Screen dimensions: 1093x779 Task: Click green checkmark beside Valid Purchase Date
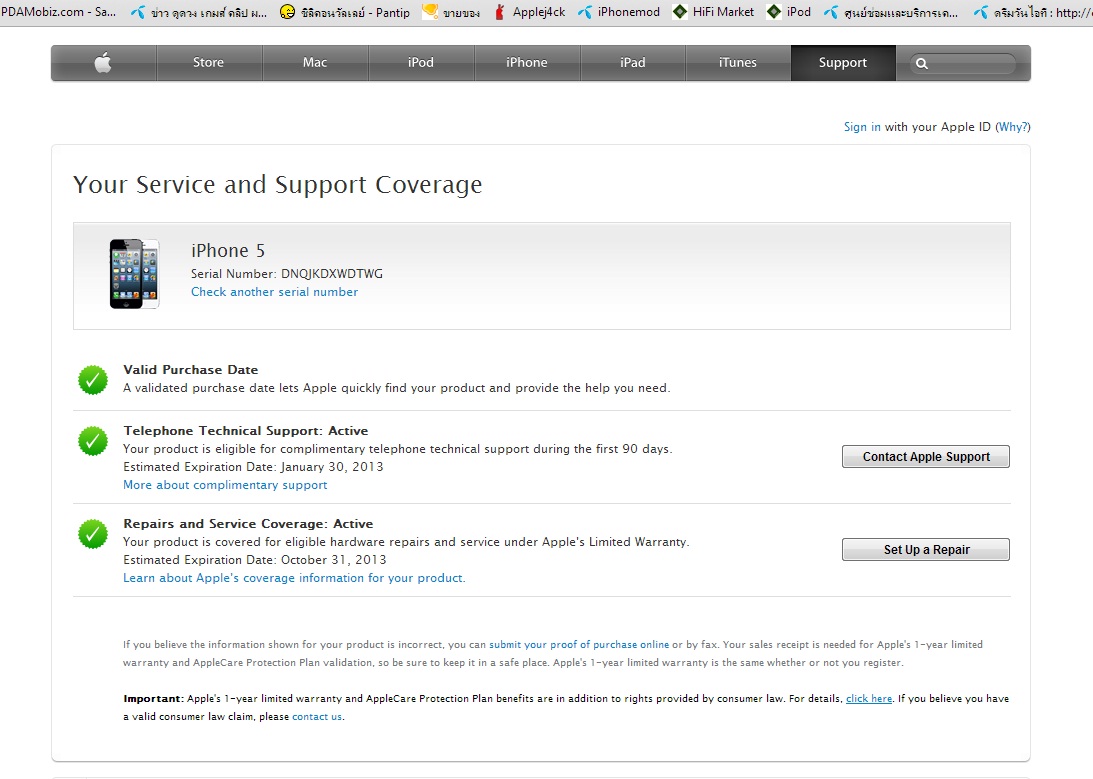pyautogui.click(x=93, y=380)
